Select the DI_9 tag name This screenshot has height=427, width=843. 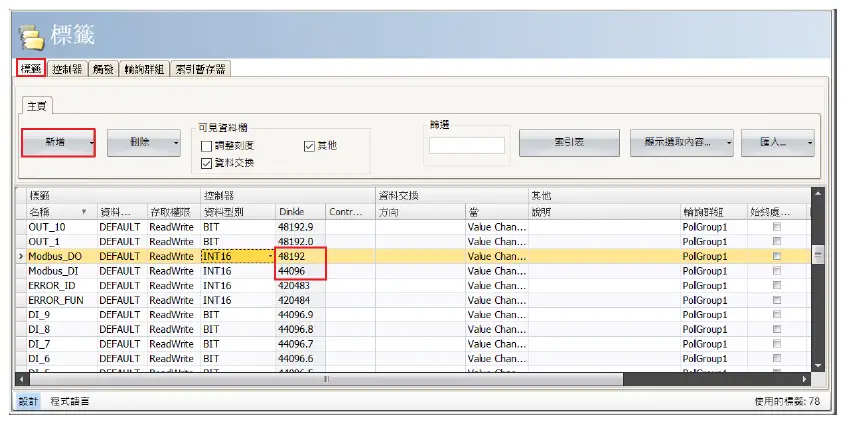(x=39, y=315)
